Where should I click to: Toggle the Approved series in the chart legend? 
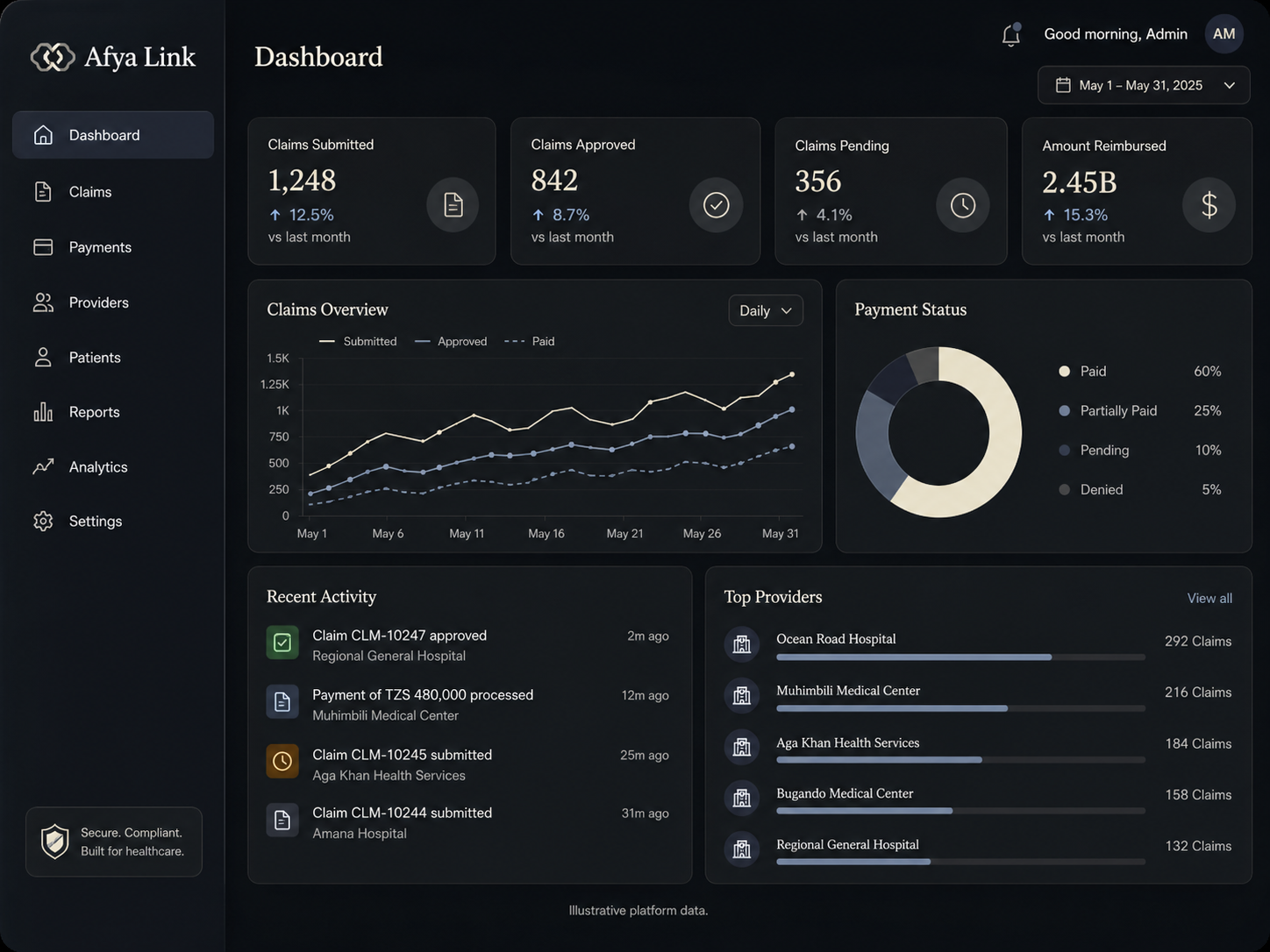click(x=451, y=341)
